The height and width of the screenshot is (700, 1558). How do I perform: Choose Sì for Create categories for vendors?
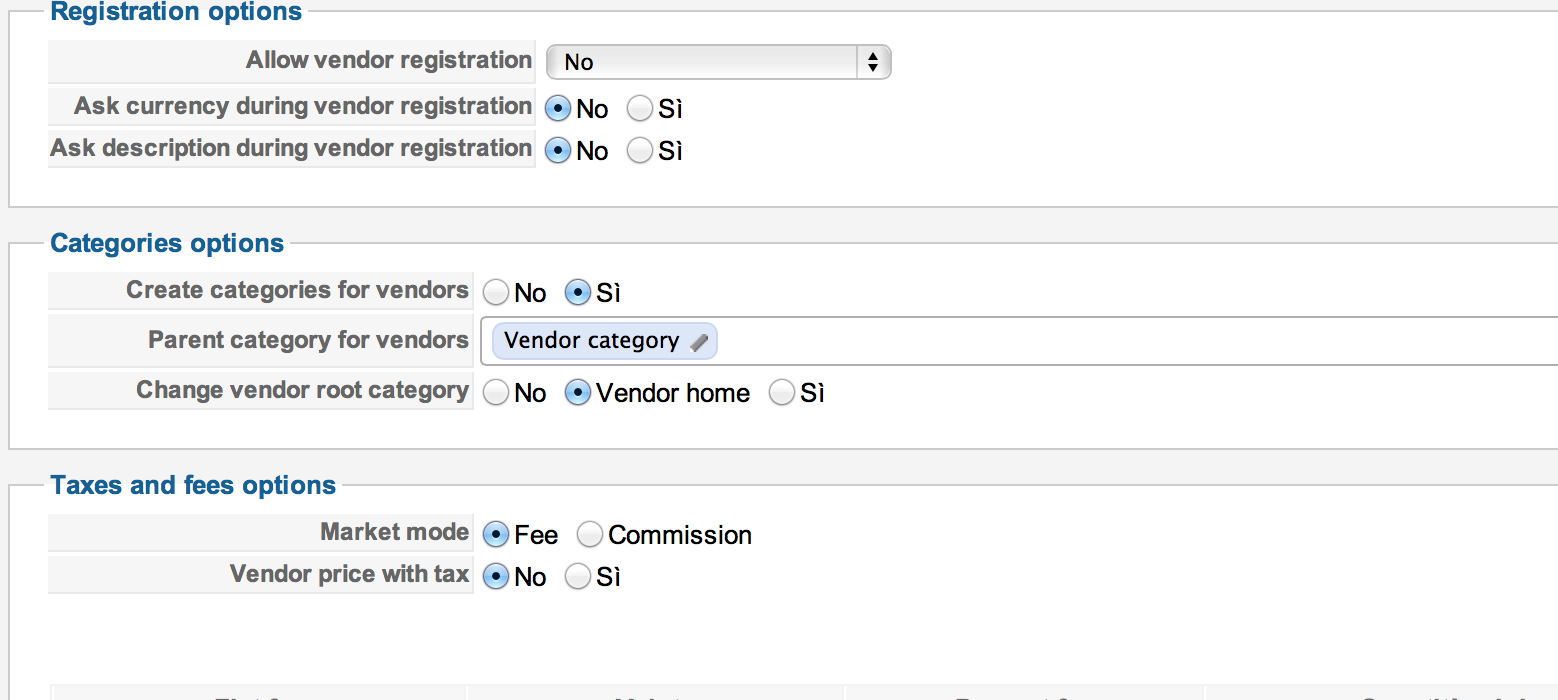click(578, 292)
